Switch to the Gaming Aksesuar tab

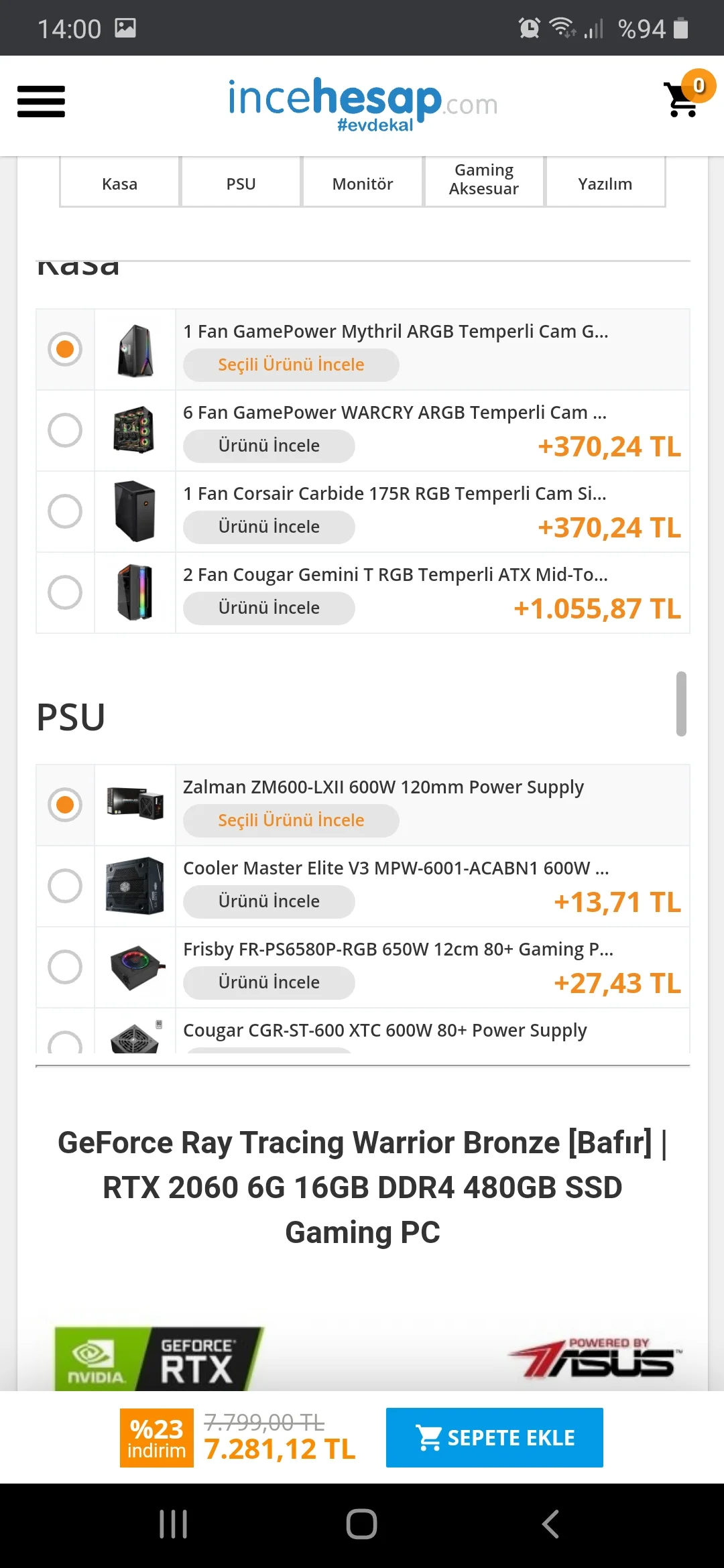coord(484,180)
